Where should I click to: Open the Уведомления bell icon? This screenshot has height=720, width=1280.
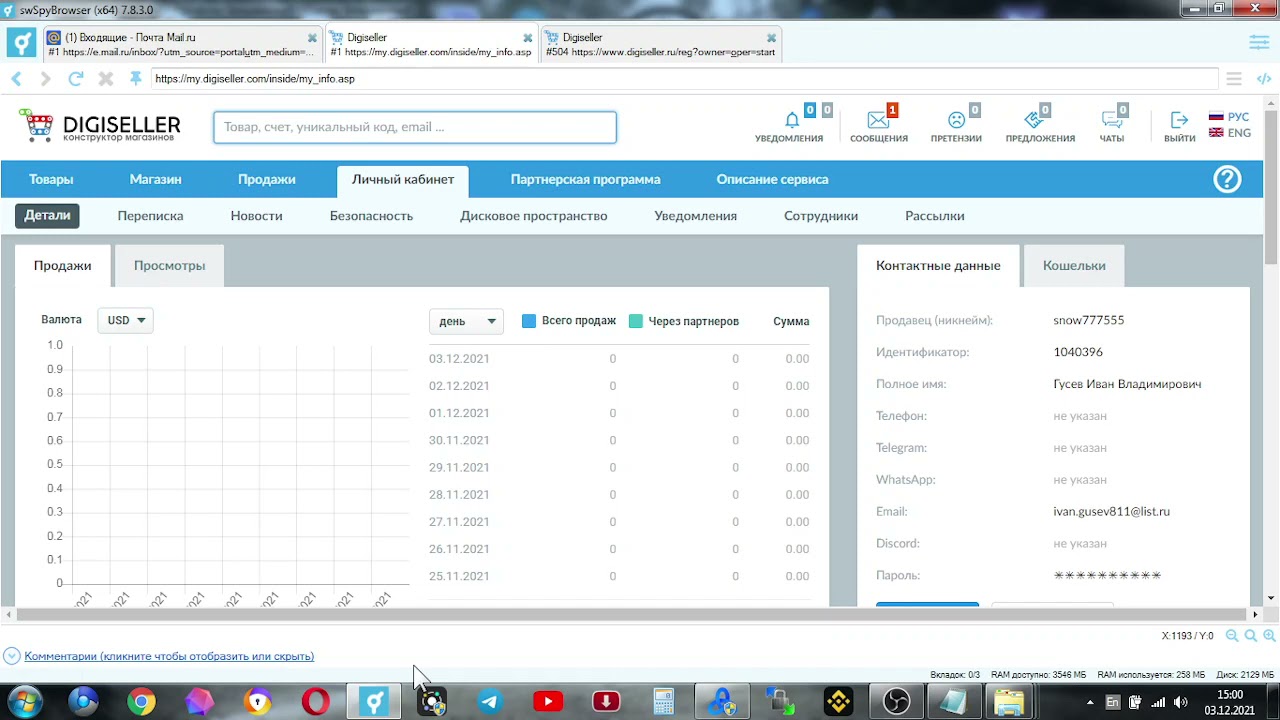tap(791, 120)
